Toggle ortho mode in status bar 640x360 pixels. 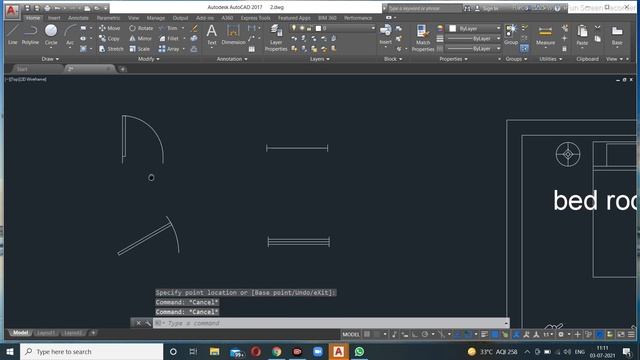click(x=414, y=334)
